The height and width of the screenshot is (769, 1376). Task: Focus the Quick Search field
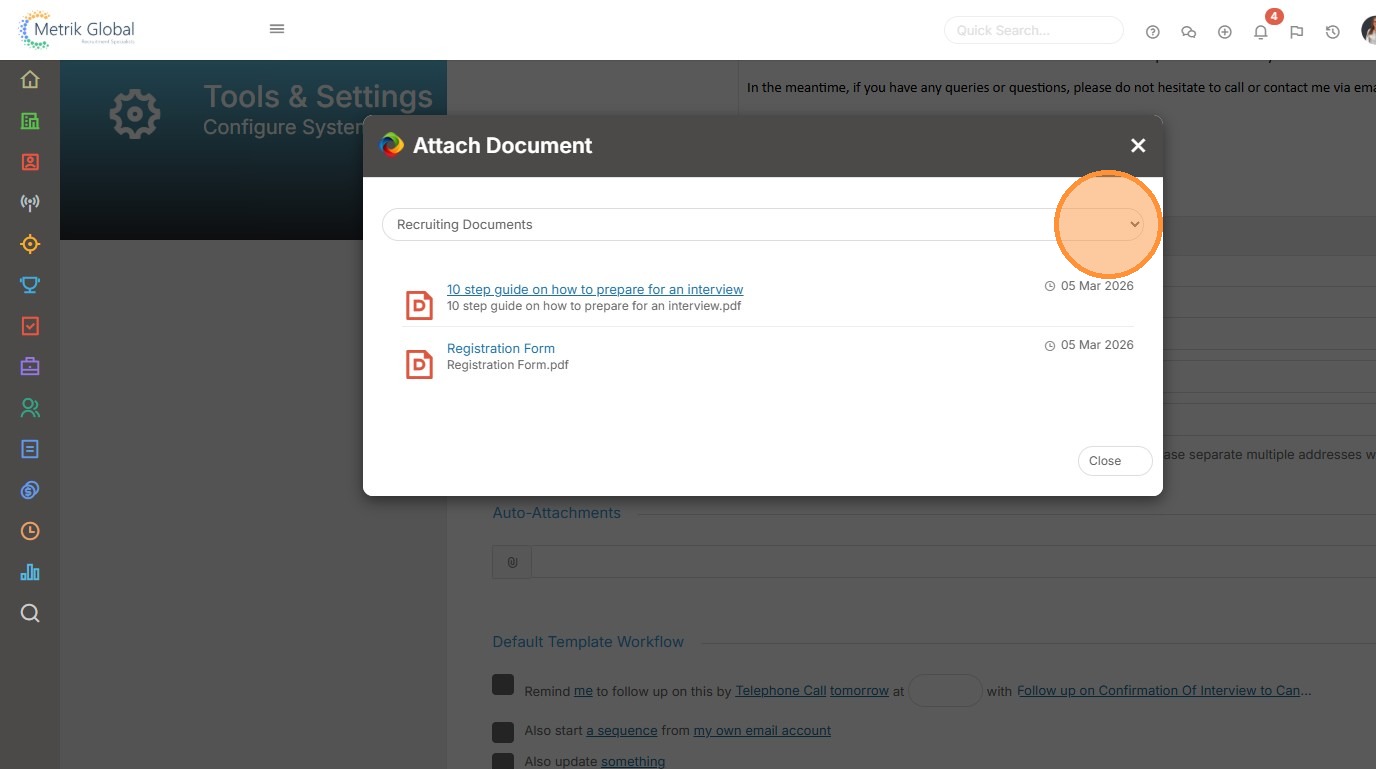coord(1034,30)
